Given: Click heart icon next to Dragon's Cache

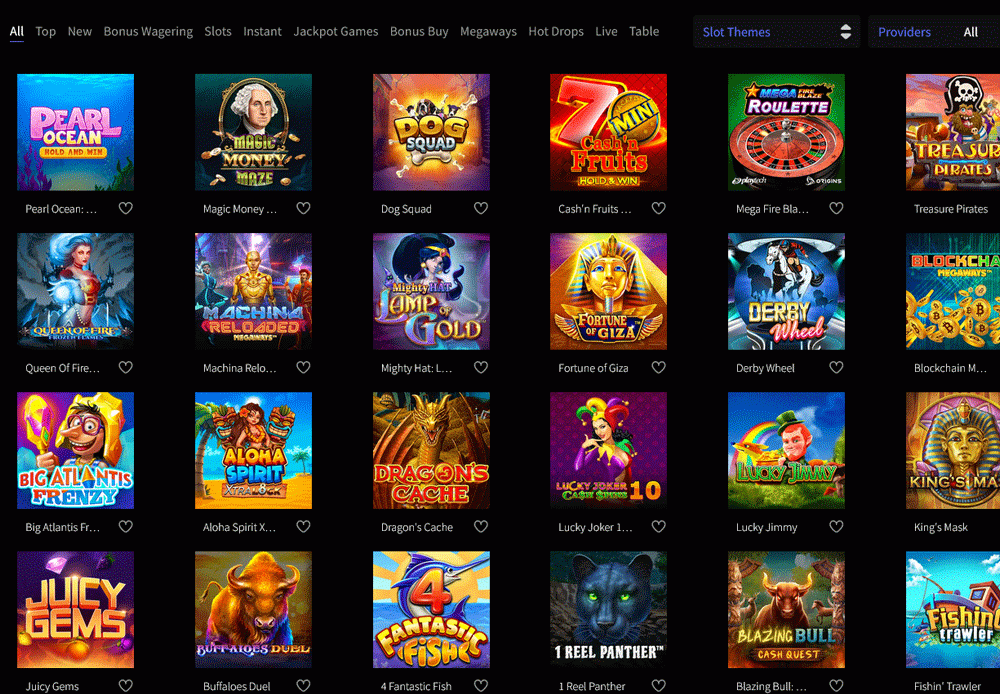Looking at the screenshot, I should click(x=481, y=526).
